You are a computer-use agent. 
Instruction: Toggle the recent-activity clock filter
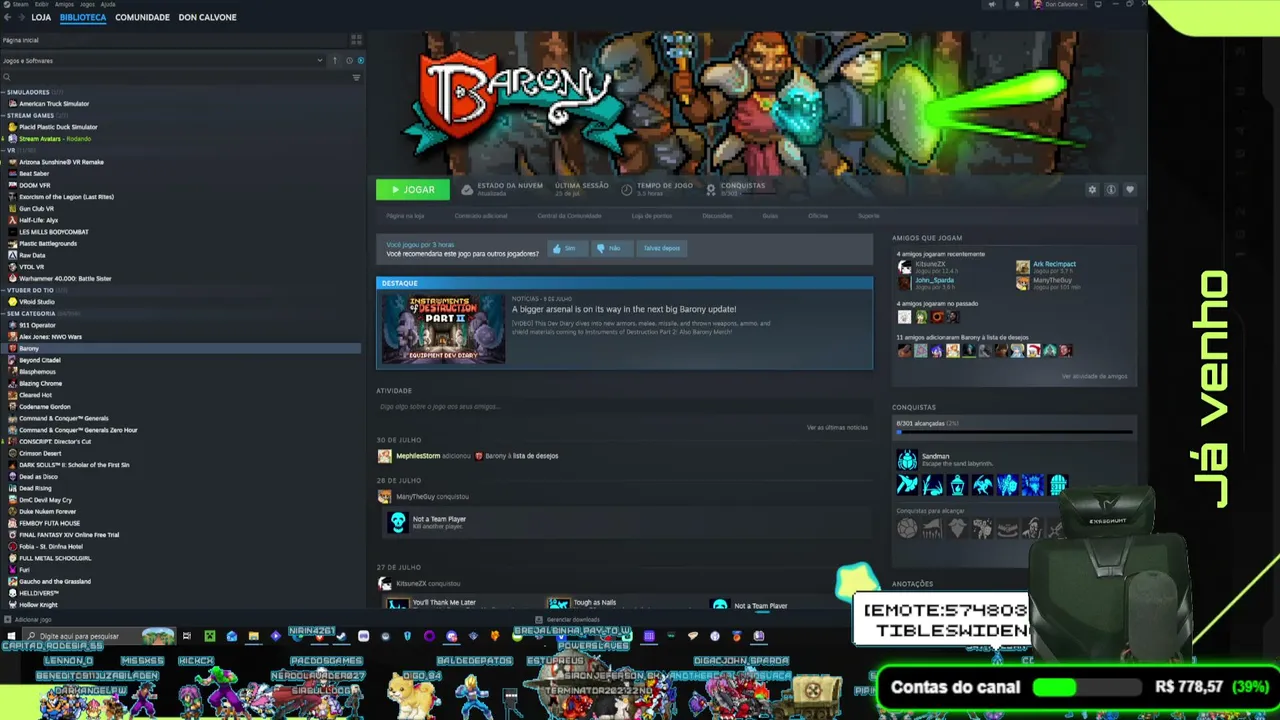(x=349, y=60)
